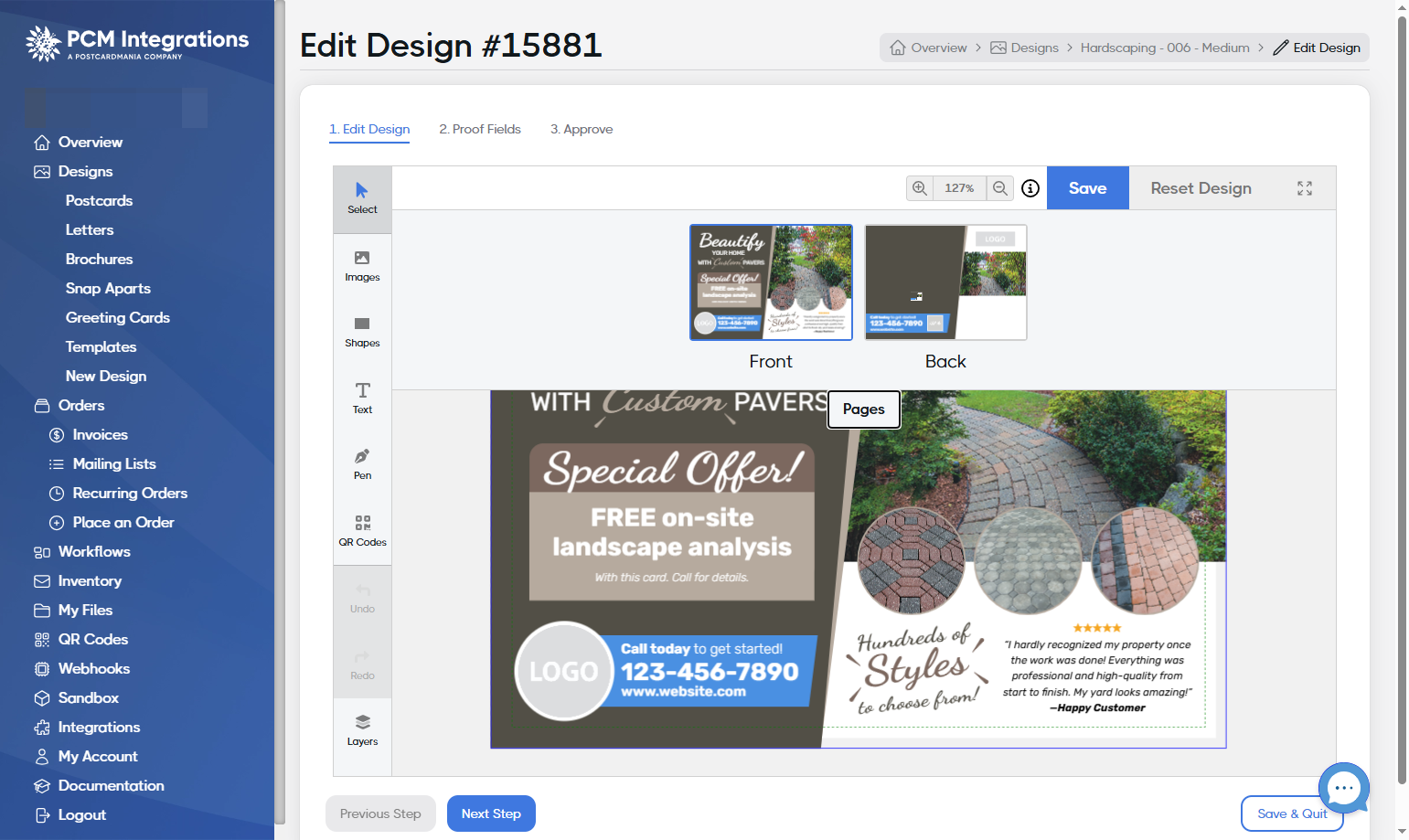
Task: Select the Special Offer! text on canvas
Action: coord(672,470)
